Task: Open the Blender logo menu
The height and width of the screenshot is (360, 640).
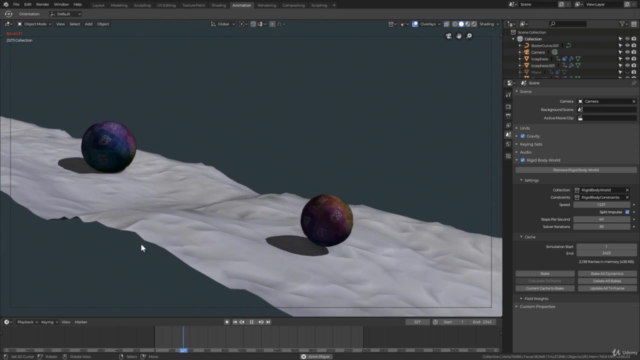Action: 6,4
